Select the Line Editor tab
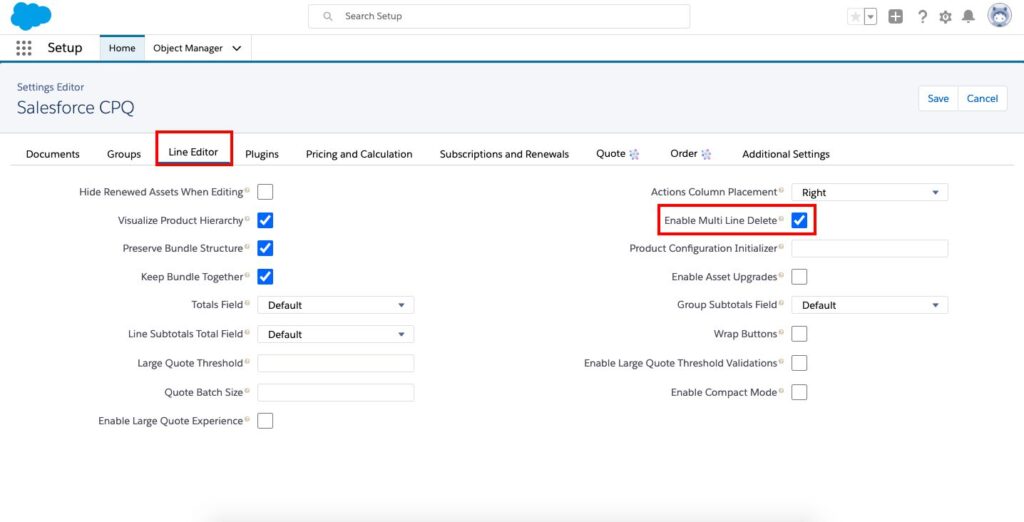The height and width of the screenshot is (522, 1024). (193, 152)
